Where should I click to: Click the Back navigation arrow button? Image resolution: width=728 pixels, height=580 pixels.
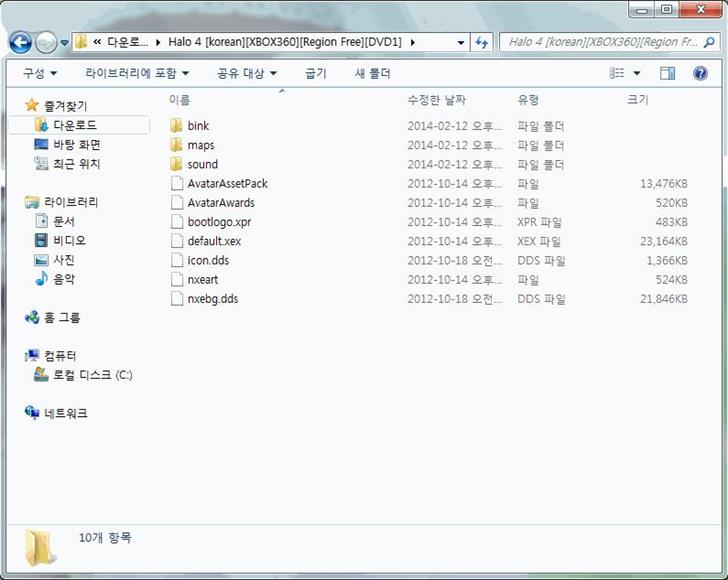pos(20,43)
